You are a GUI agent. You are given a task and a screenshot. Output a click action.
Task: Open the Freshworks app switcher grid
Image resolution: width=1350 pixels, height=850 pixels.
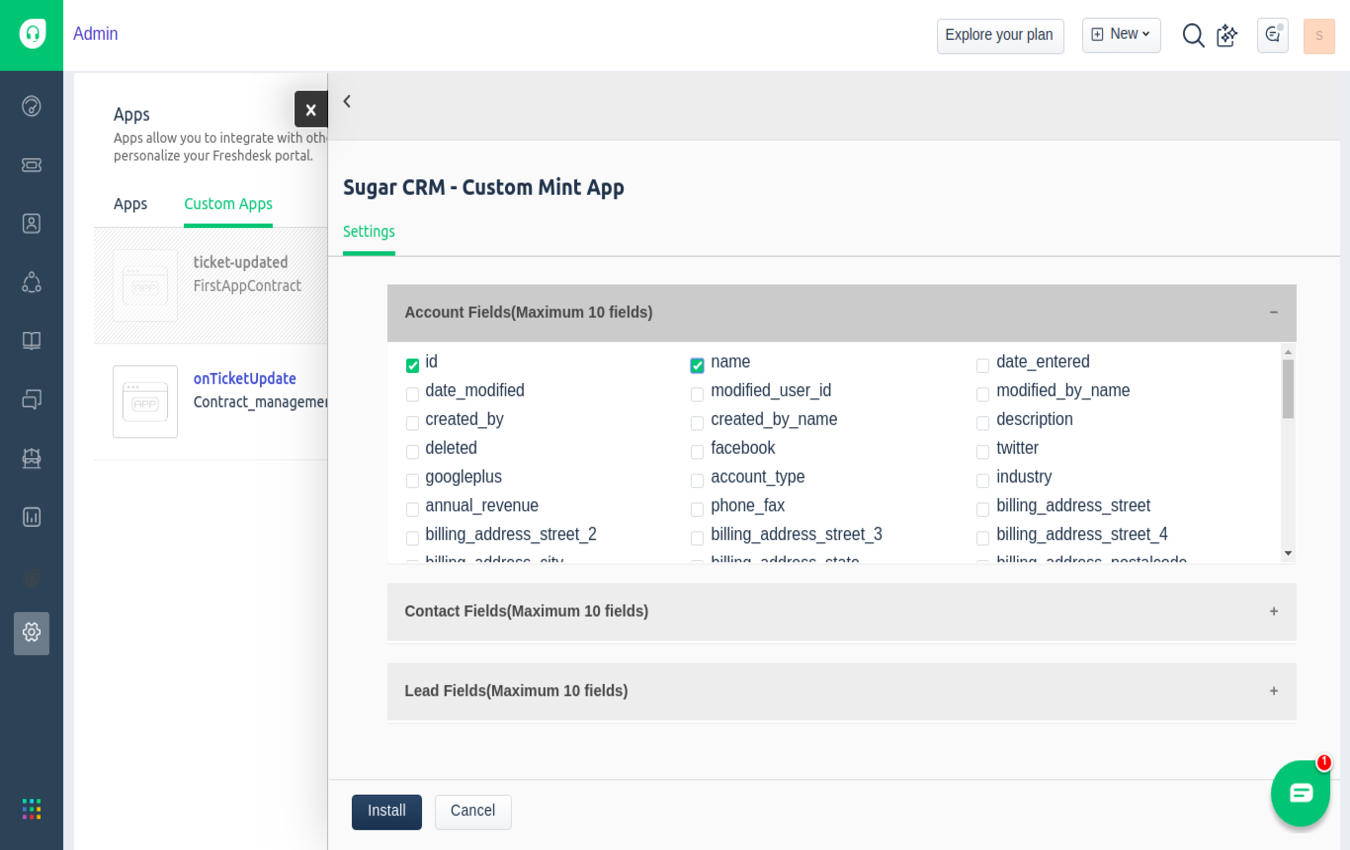pyautogui.click(x=32, y=809)
